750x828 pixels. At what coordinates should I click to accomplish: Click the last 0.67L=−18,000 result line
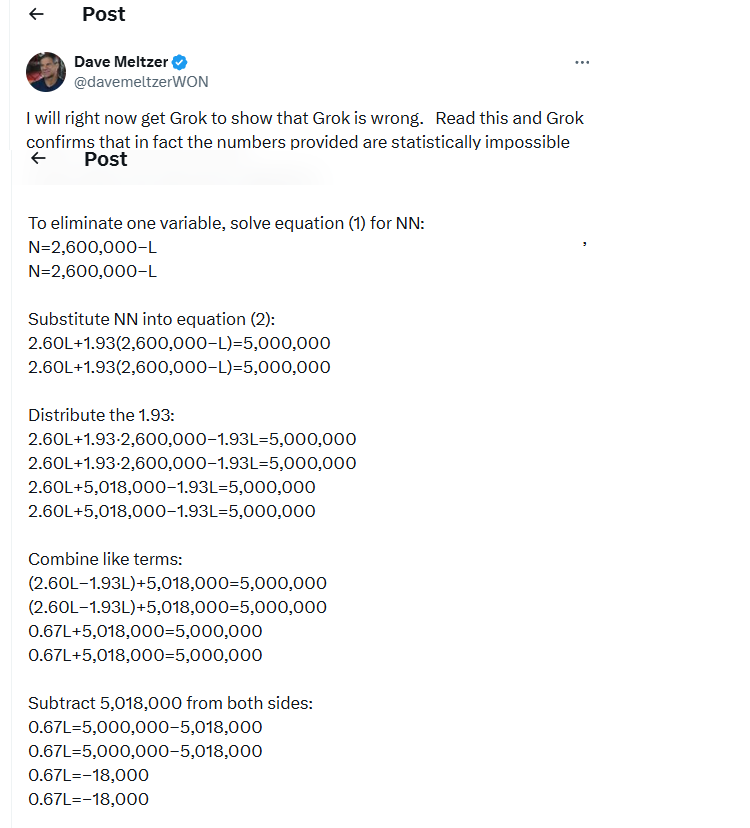(x=88, y=799)
